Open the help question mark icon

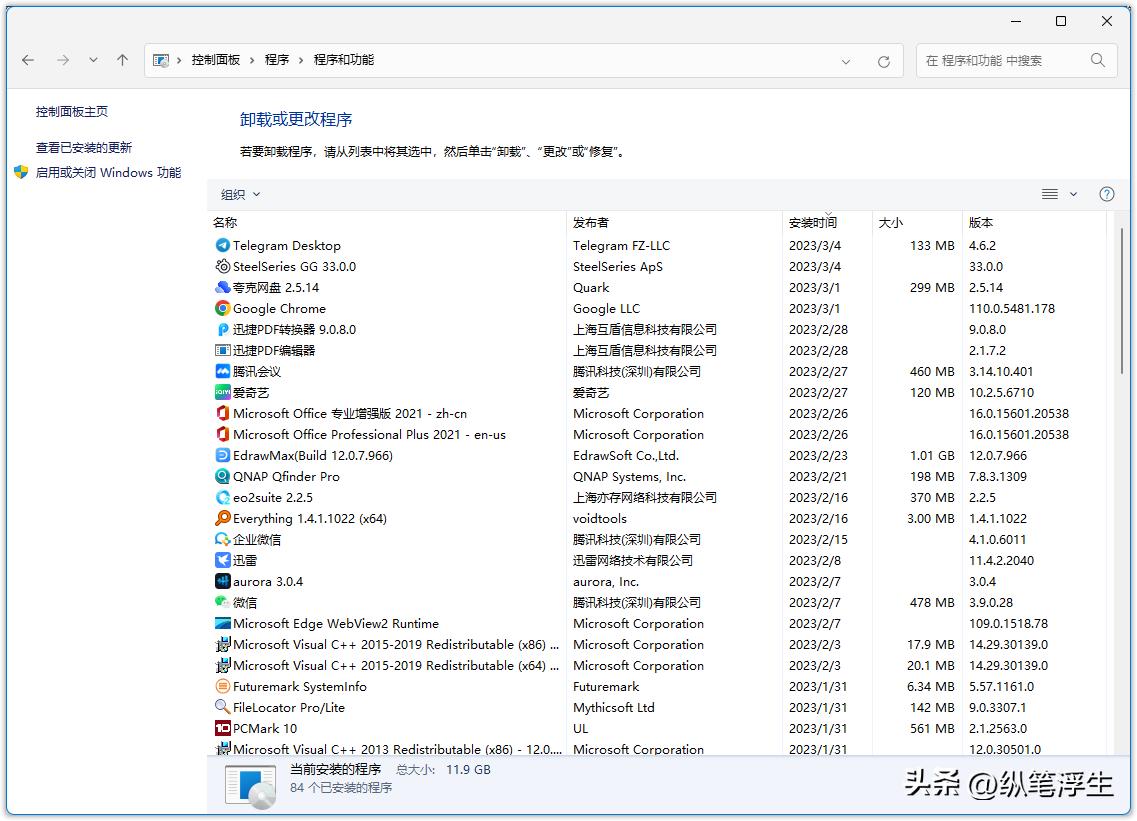[1106, 194]
